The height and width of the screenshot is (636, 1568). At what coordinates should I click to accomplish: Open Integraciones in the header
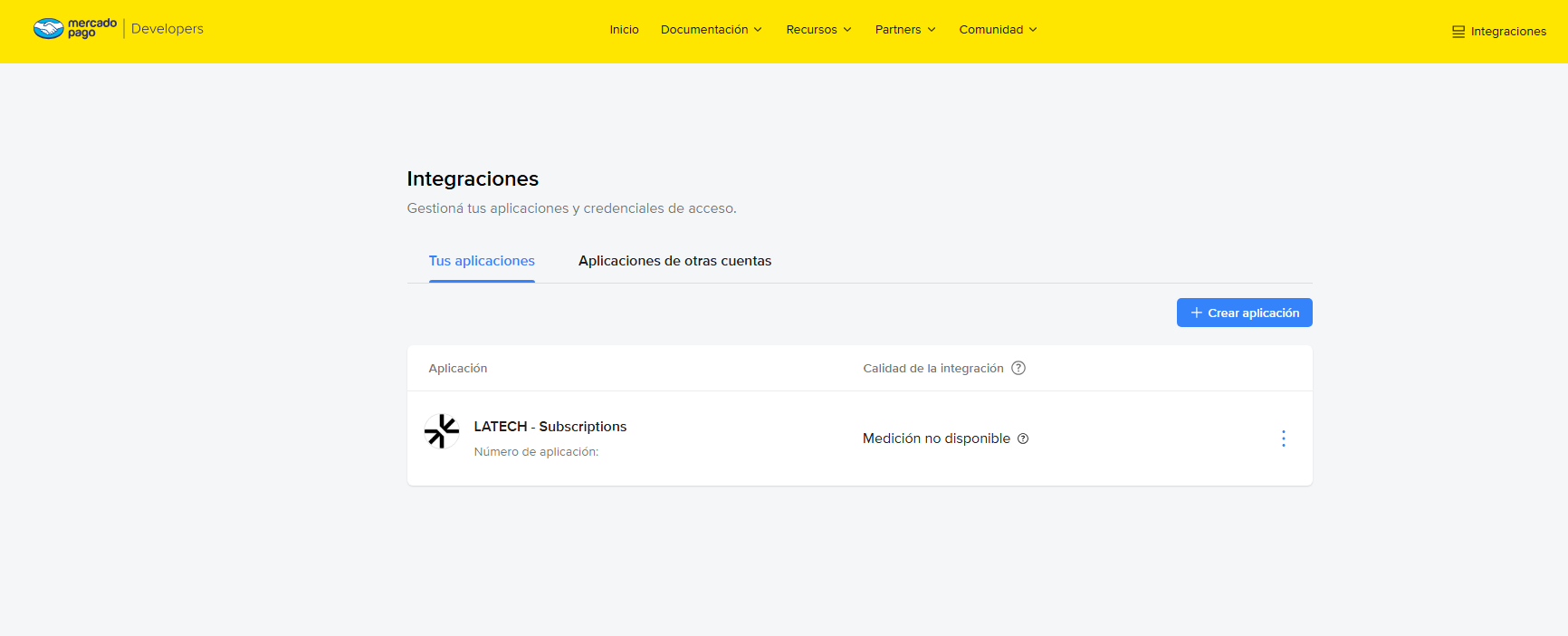1499,32
